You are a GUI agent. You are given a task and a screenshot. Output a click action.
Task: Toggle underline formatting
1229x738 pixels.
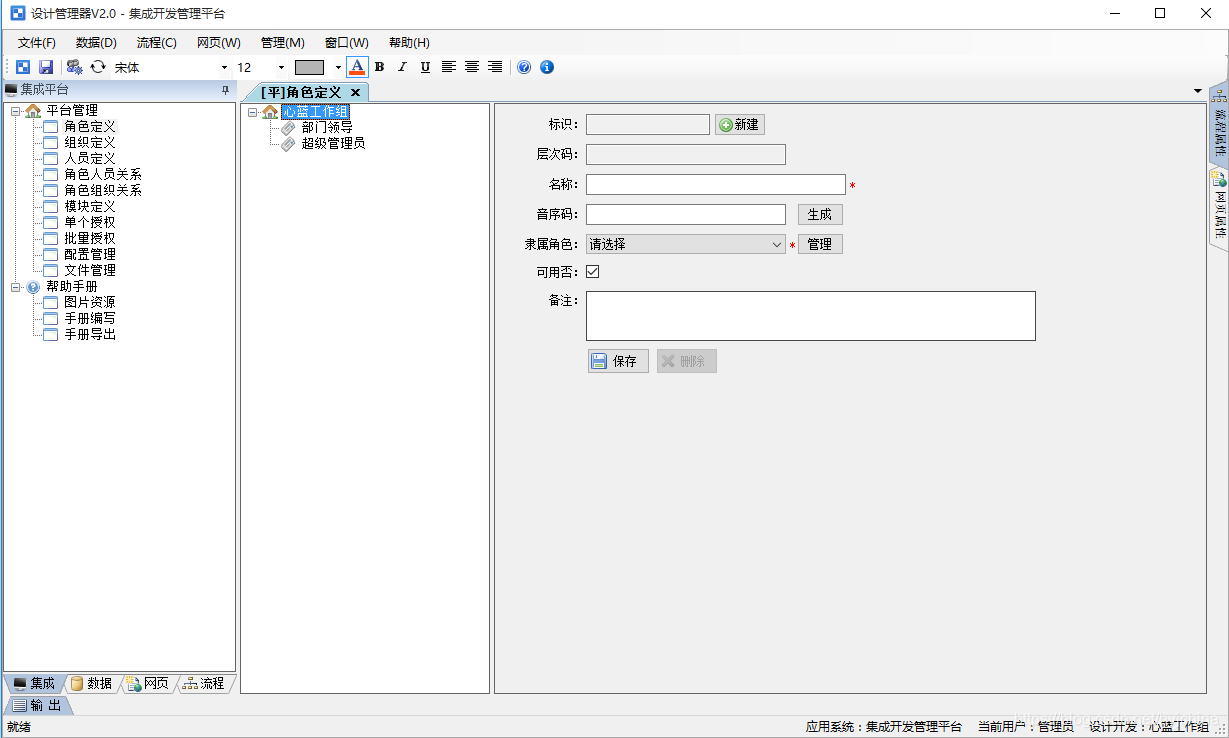click(x=425, y=67)
